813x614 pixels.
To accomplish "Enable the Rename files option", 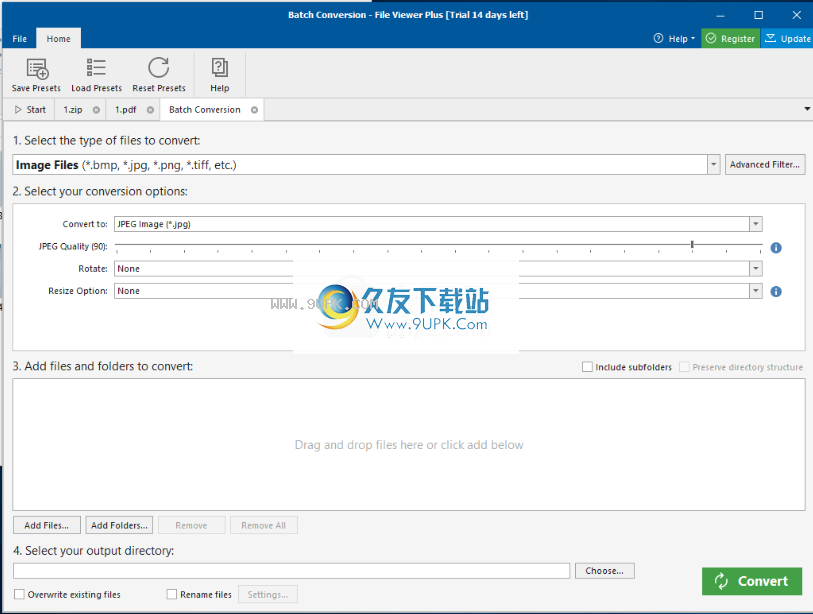I will click(172, 594).
